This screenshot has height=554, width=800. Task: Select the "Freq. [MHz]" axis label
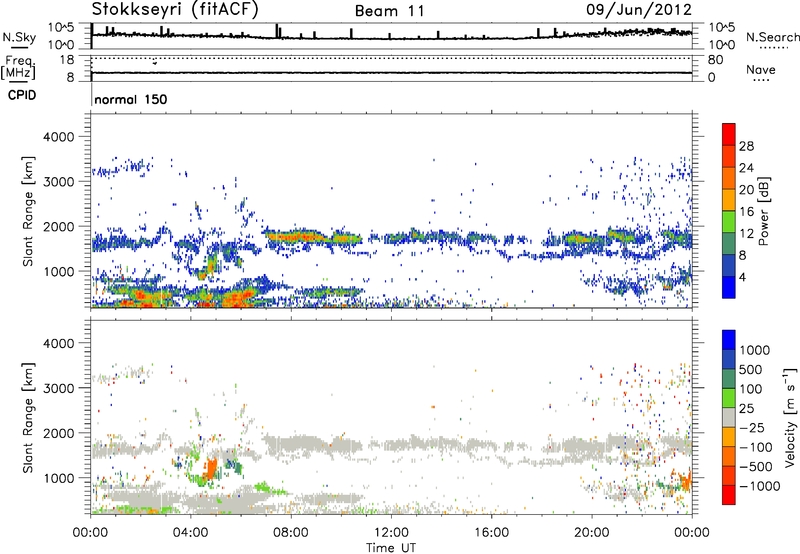click(x=18, y=67)
